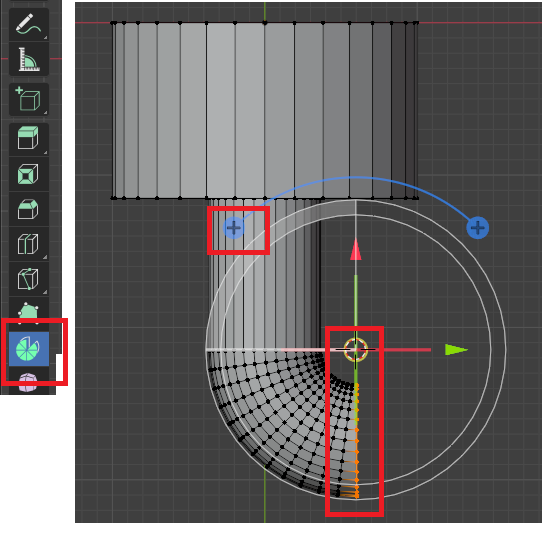The image size is (553, 533).
Task: Click the red upward gizmo arrow
Action: [x=356, y=250]
